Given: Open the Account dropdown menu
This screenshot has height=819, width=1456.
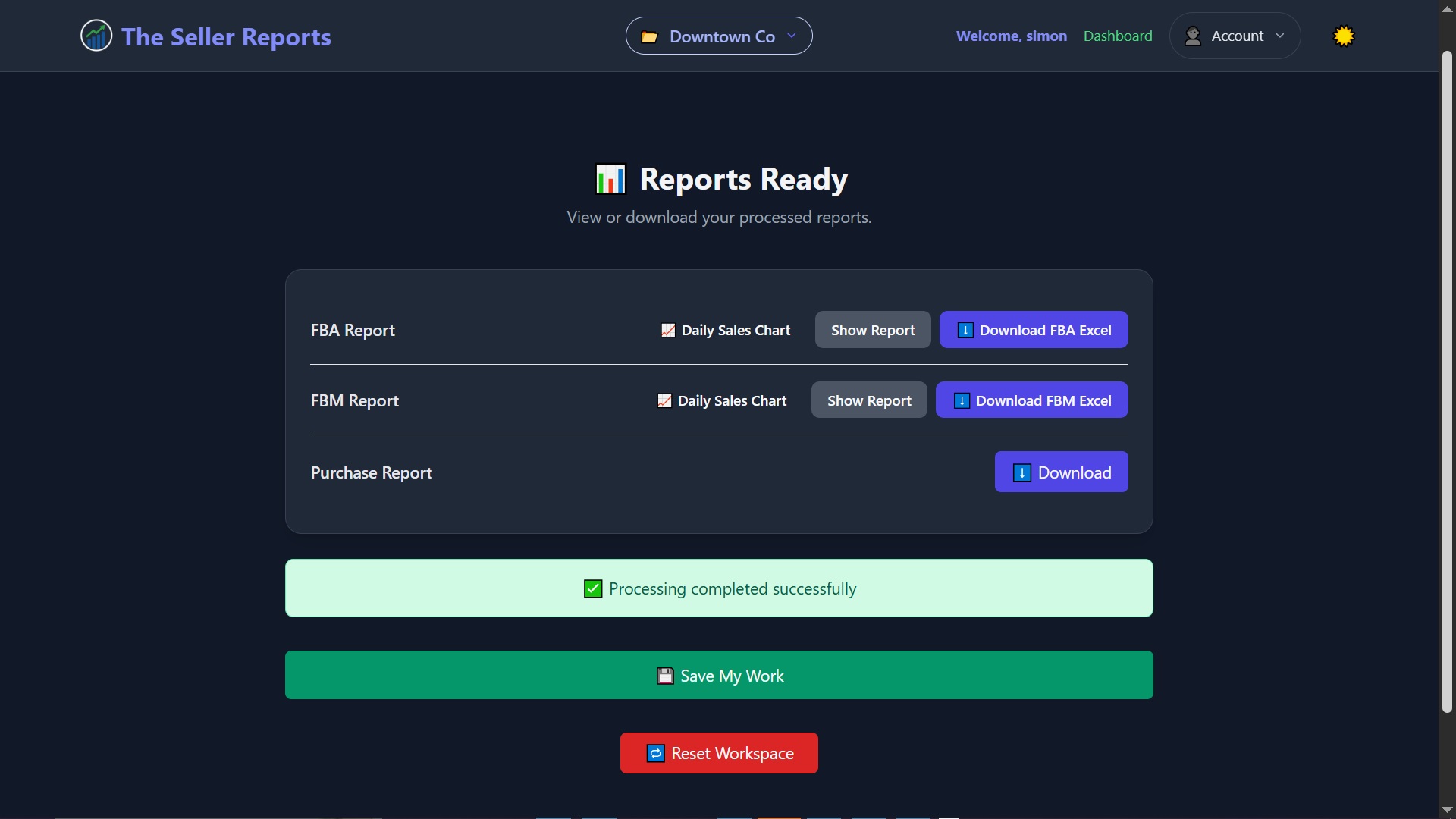Looking at the screenshot, I should (x=1235, y=36).
